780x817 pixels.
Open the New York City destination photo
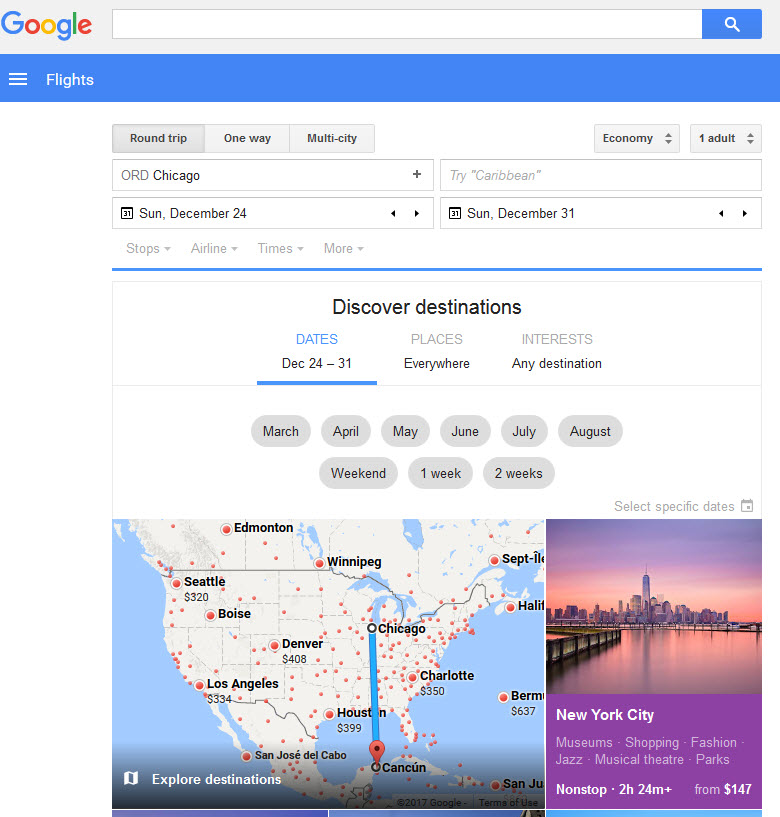tap(654, 606)
